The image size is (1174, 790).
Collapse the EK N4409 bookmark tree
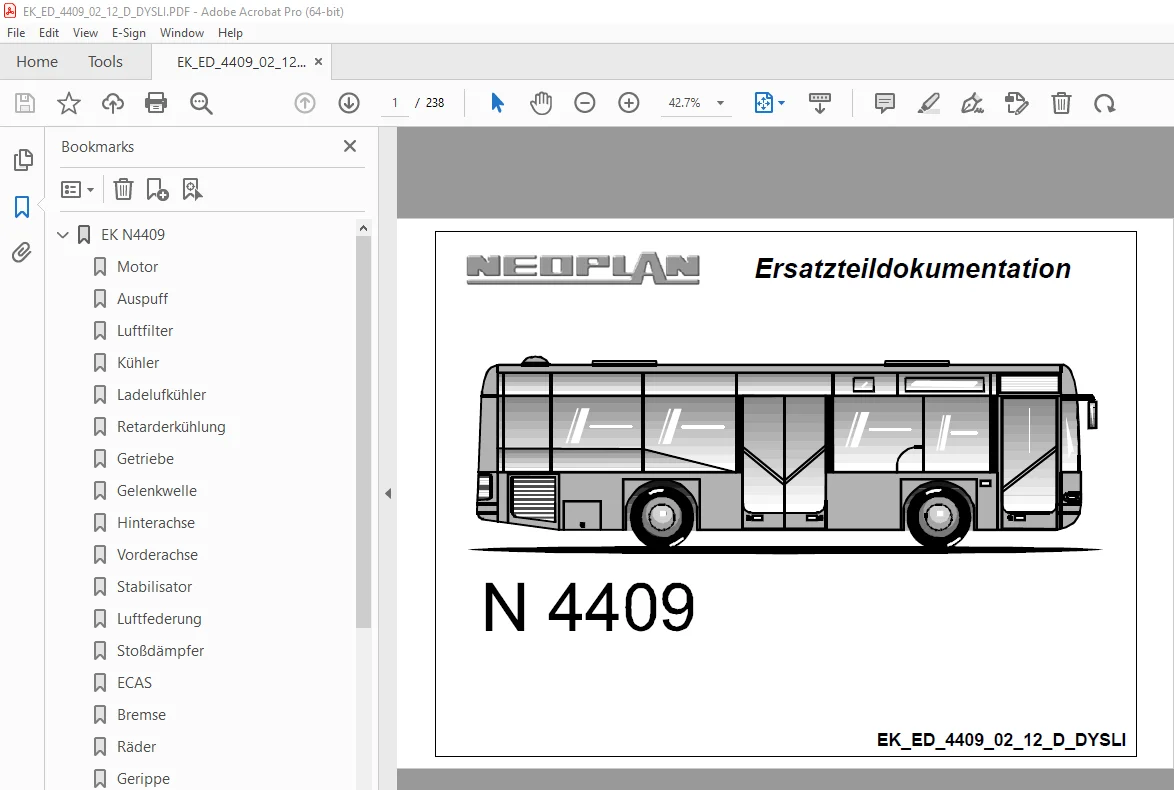tap(63, 234)
